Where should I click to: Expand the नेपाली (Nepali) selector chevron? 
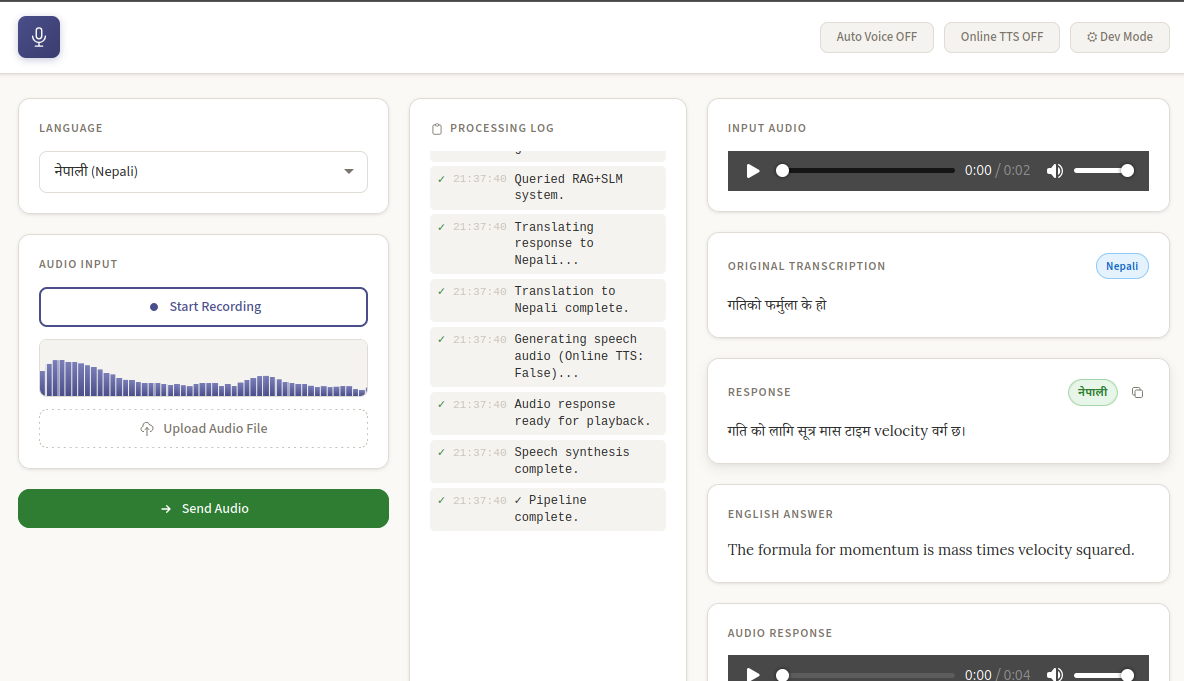click(x=349, y=172)
